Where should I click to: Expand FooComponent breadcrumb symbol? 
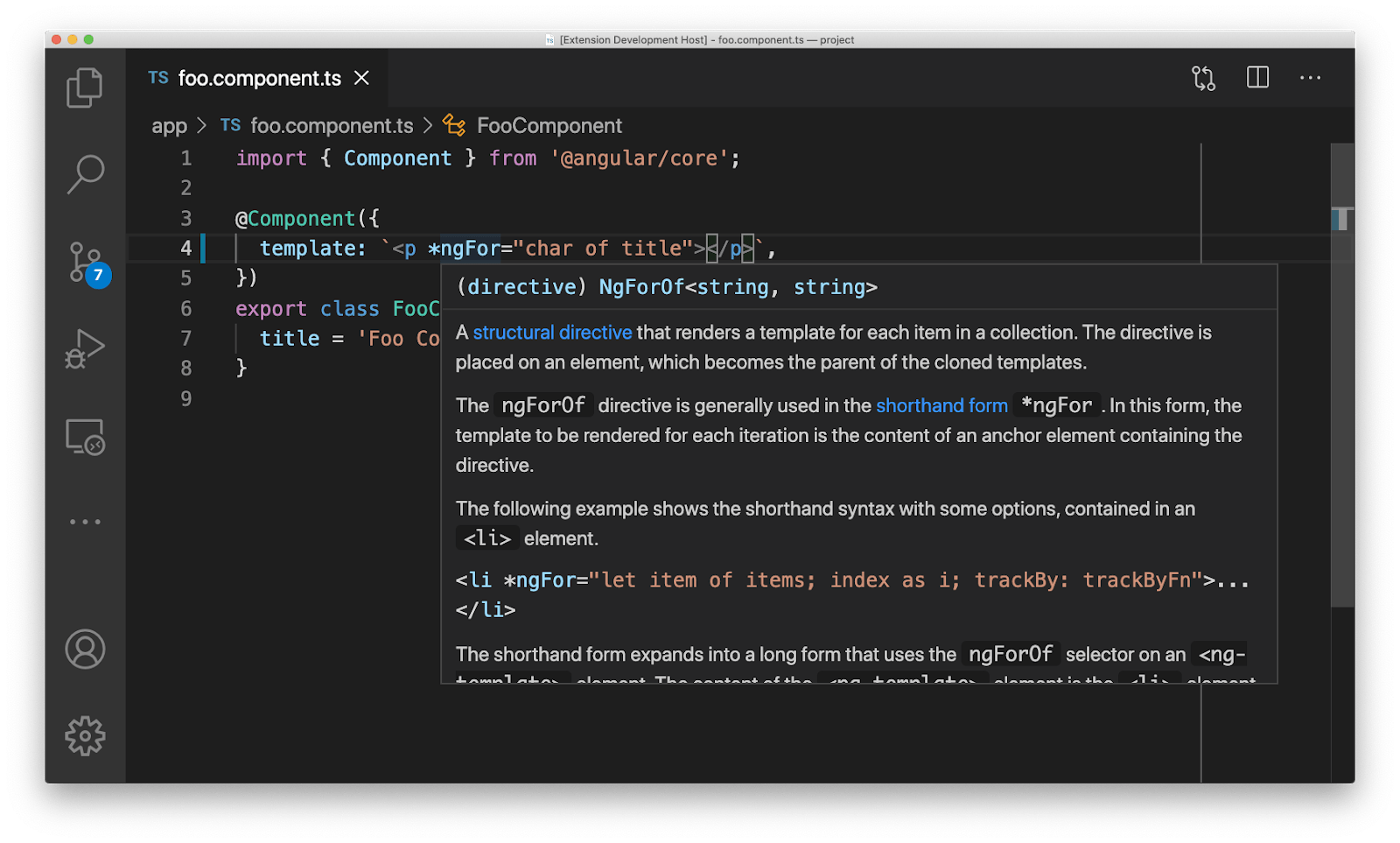tap(549, 126)
